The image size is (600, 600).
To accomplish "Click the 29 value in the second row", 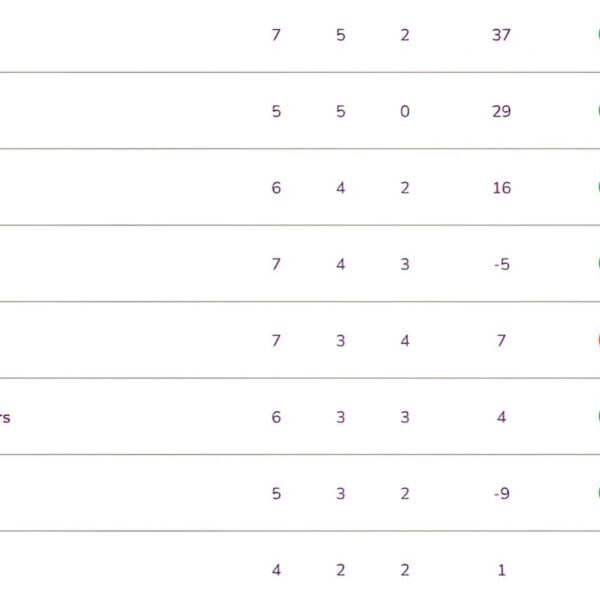I will coord(502,111).
